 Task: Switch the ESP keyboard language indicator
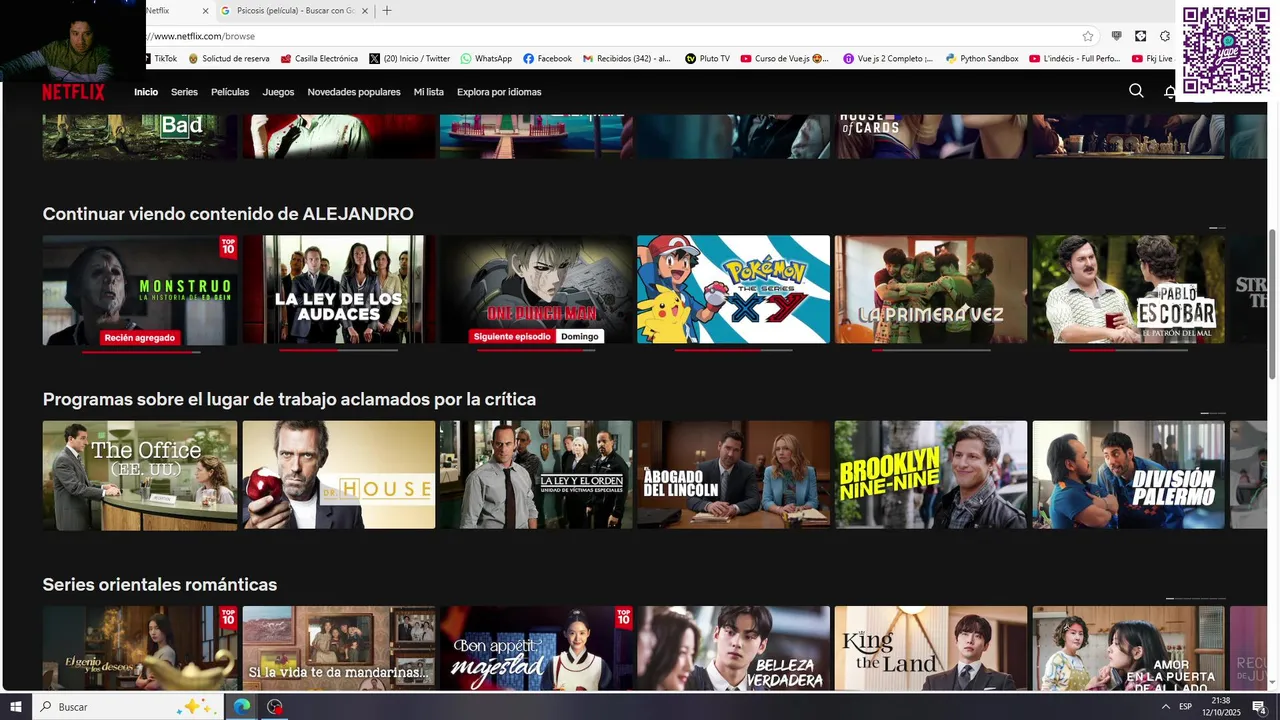click(1185, 707)
